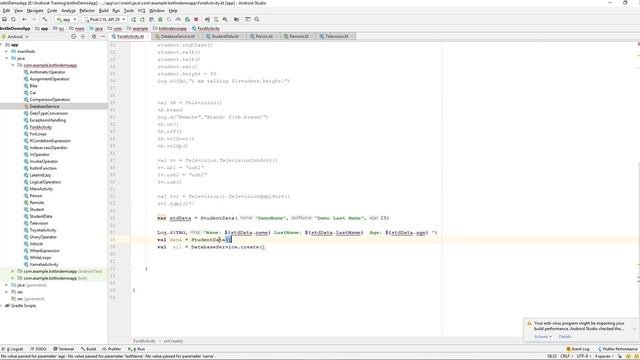Open the Build menu
Screen dimensions: 640x360
point(104,11)
